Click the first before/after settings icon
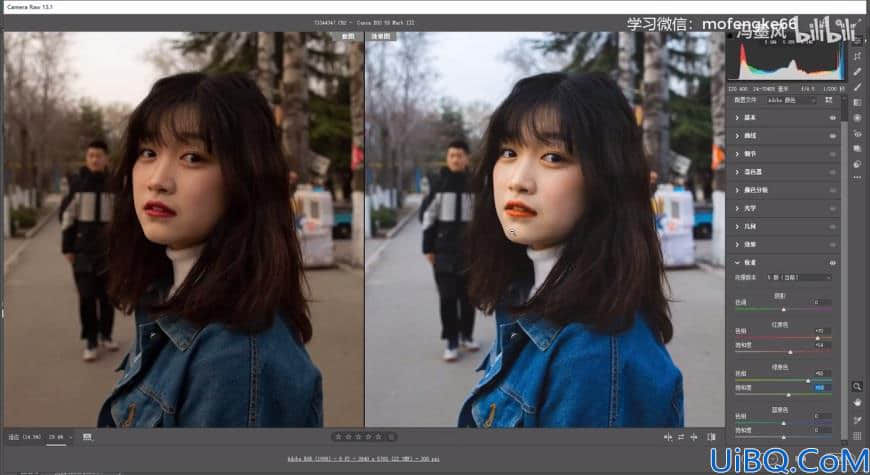This screenshot has height=475, width=870. tap(668, 437)
